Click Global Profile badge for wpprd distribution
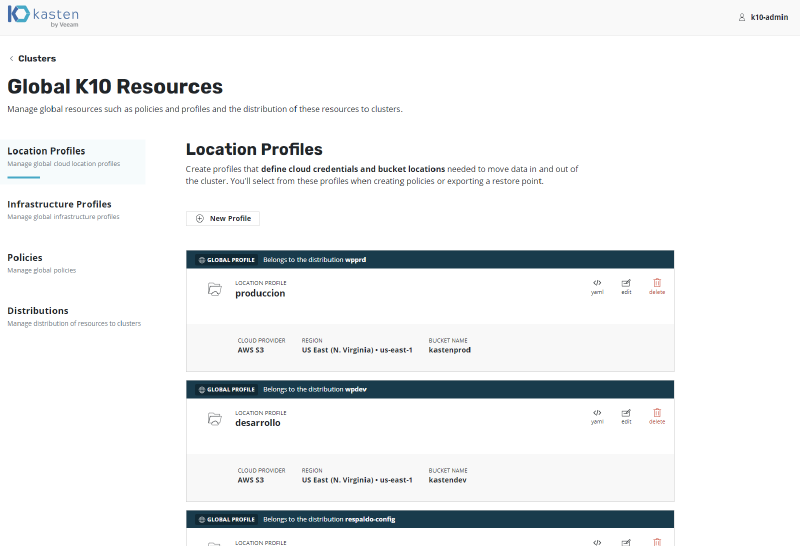 pos(227,260)
